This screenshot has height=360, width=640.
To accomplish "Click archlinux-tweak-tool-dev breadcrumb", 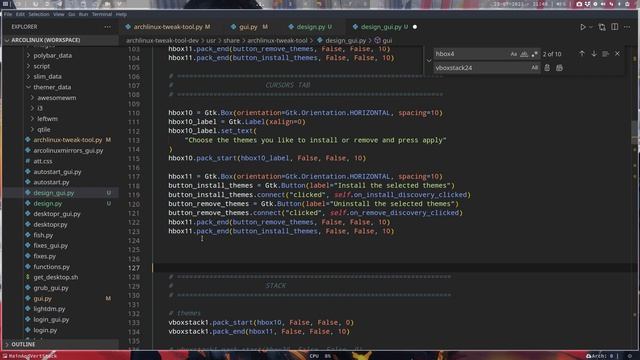I will [x=162, y=40].
